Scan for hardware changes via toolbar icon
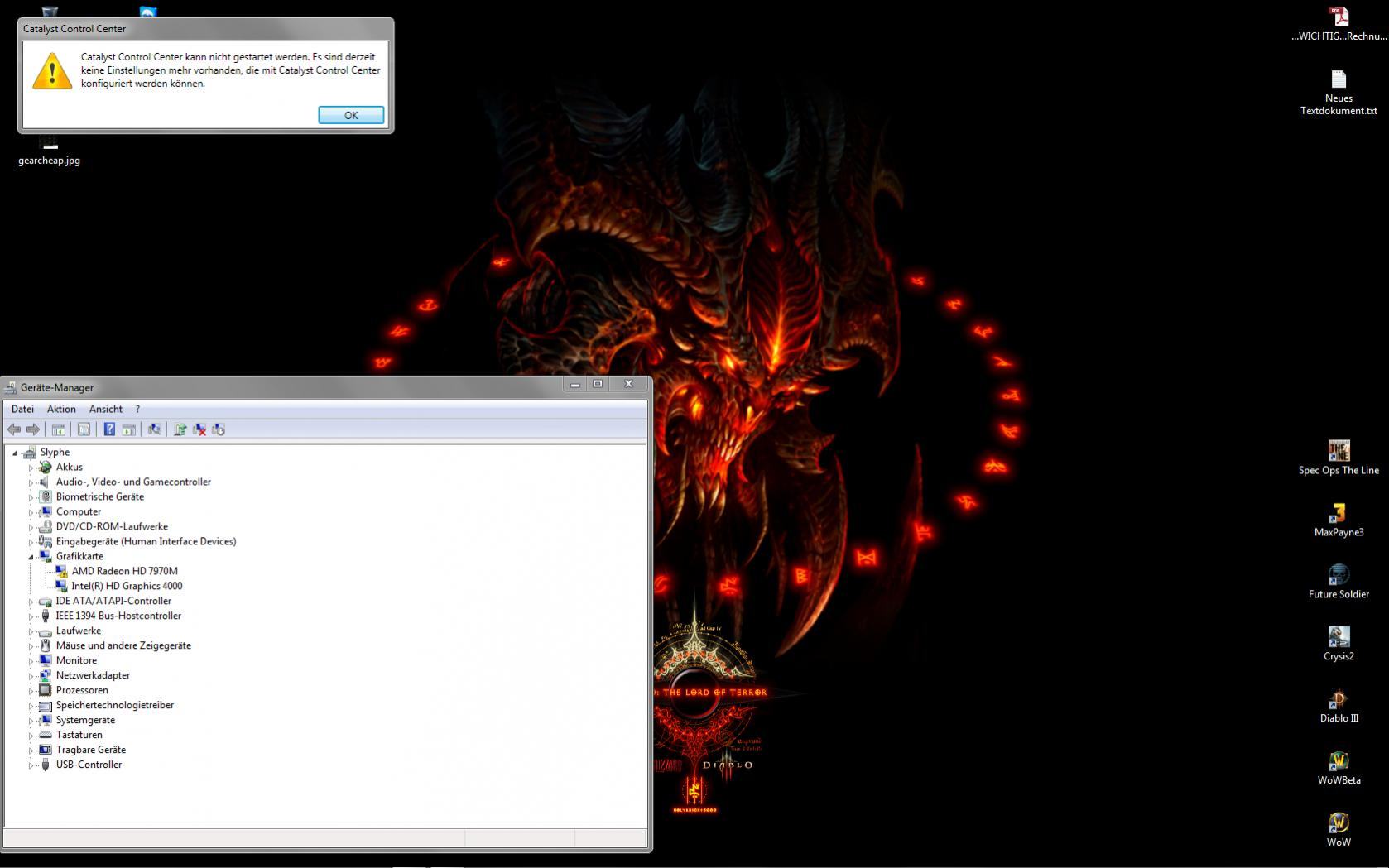 [154, 429]
